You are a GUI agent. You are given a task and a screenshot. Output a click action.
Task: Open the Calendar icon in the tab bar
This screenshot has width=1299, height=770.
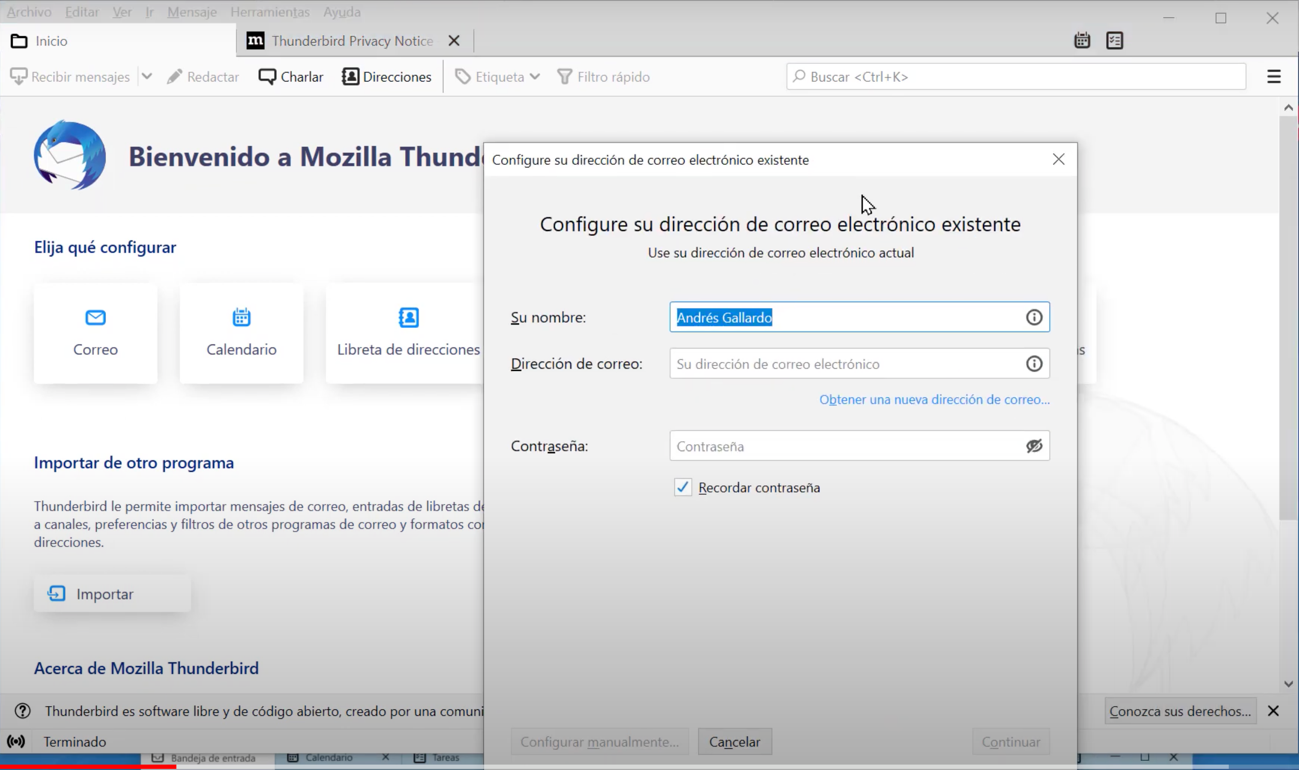point(1082,41)
